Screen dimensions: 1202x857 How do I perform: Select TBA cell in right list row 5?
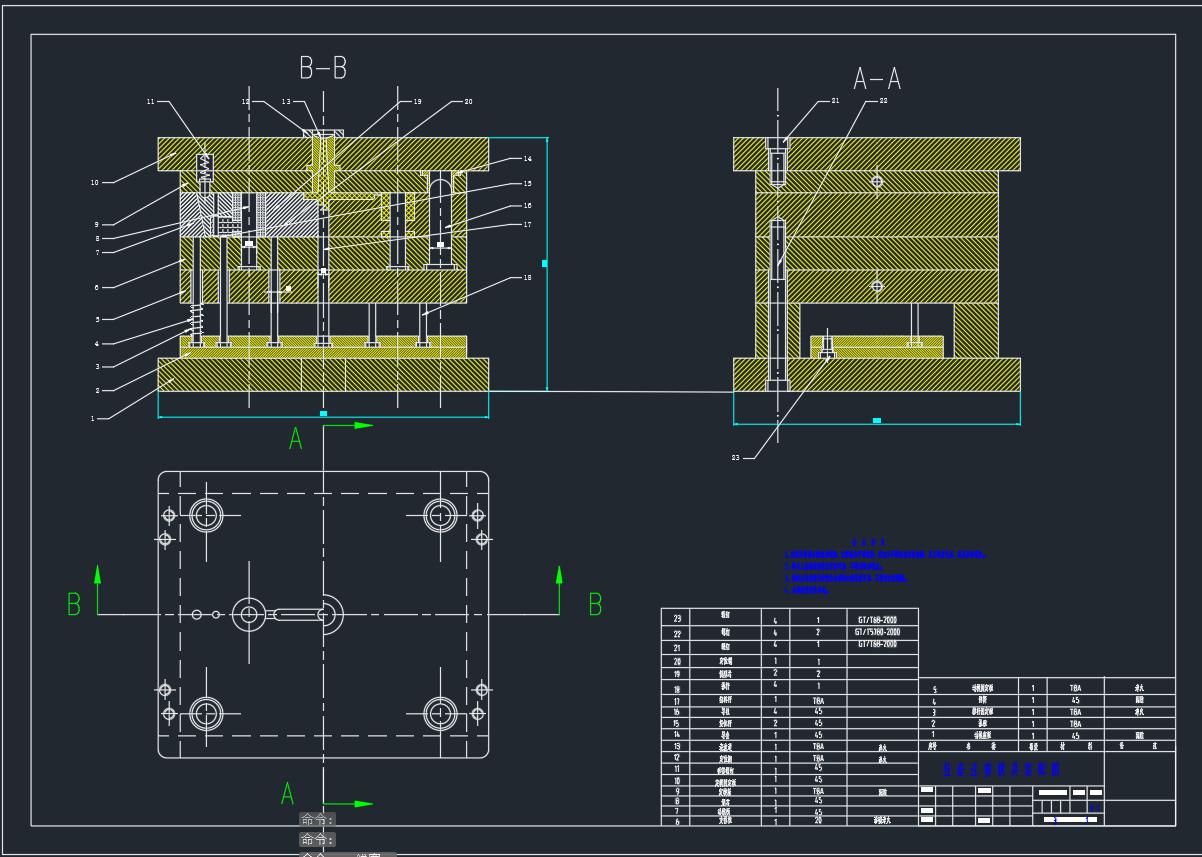coord(1075,688)
